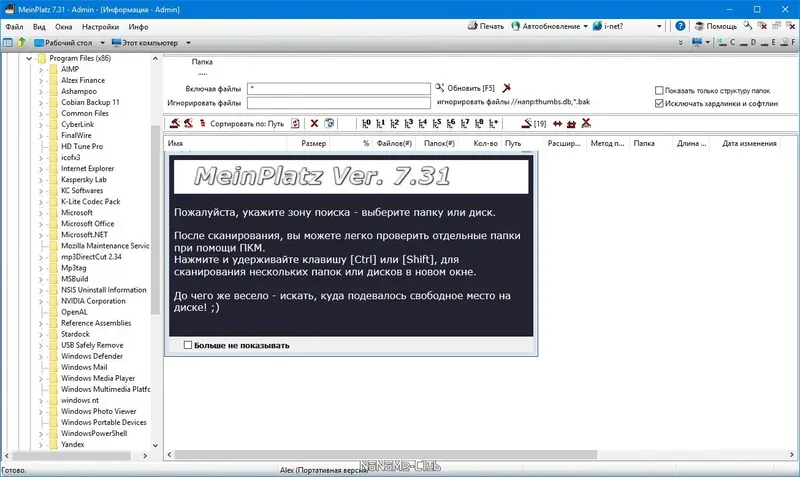
Task: Expand tree to level 5 icon
Action: click(x=437, y=123)
